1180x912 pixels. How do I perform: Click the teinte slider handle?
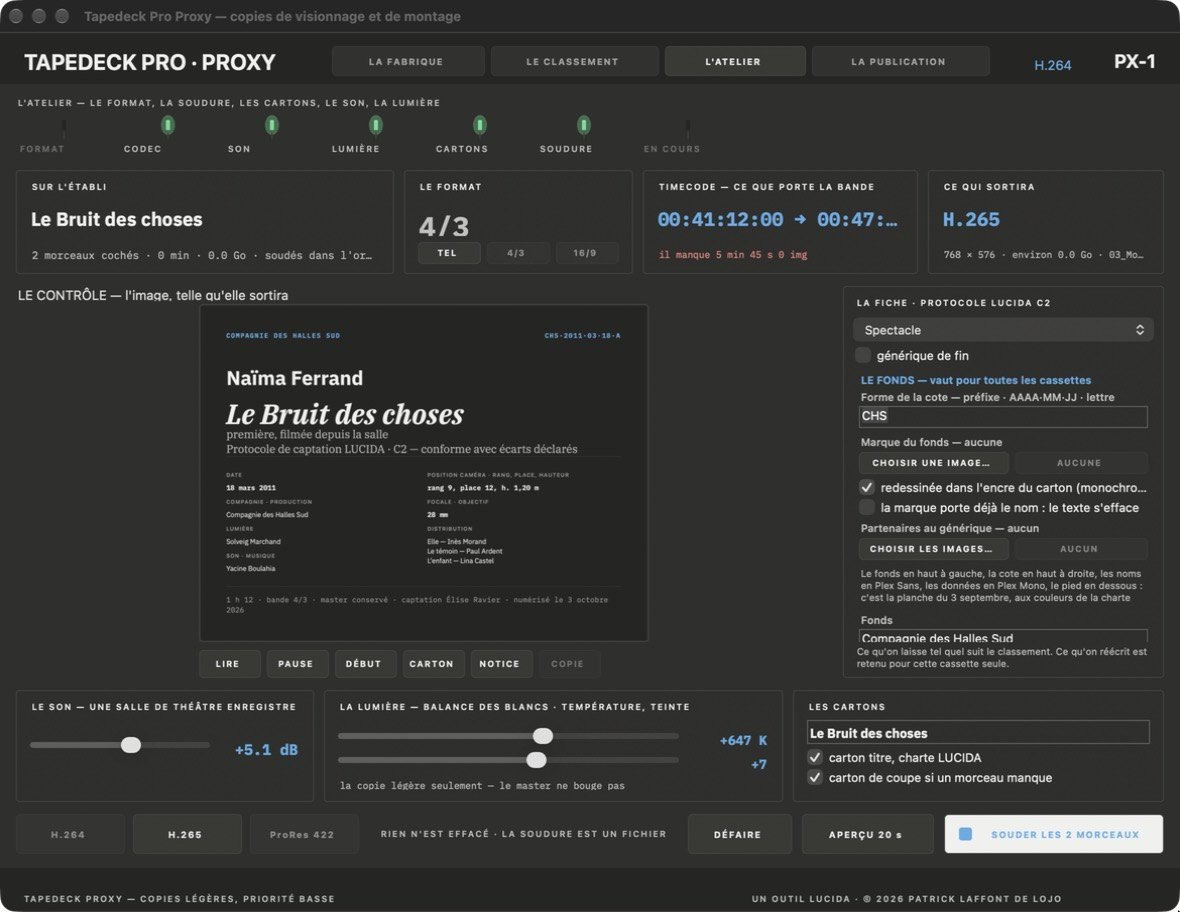[x=537, y=760]
